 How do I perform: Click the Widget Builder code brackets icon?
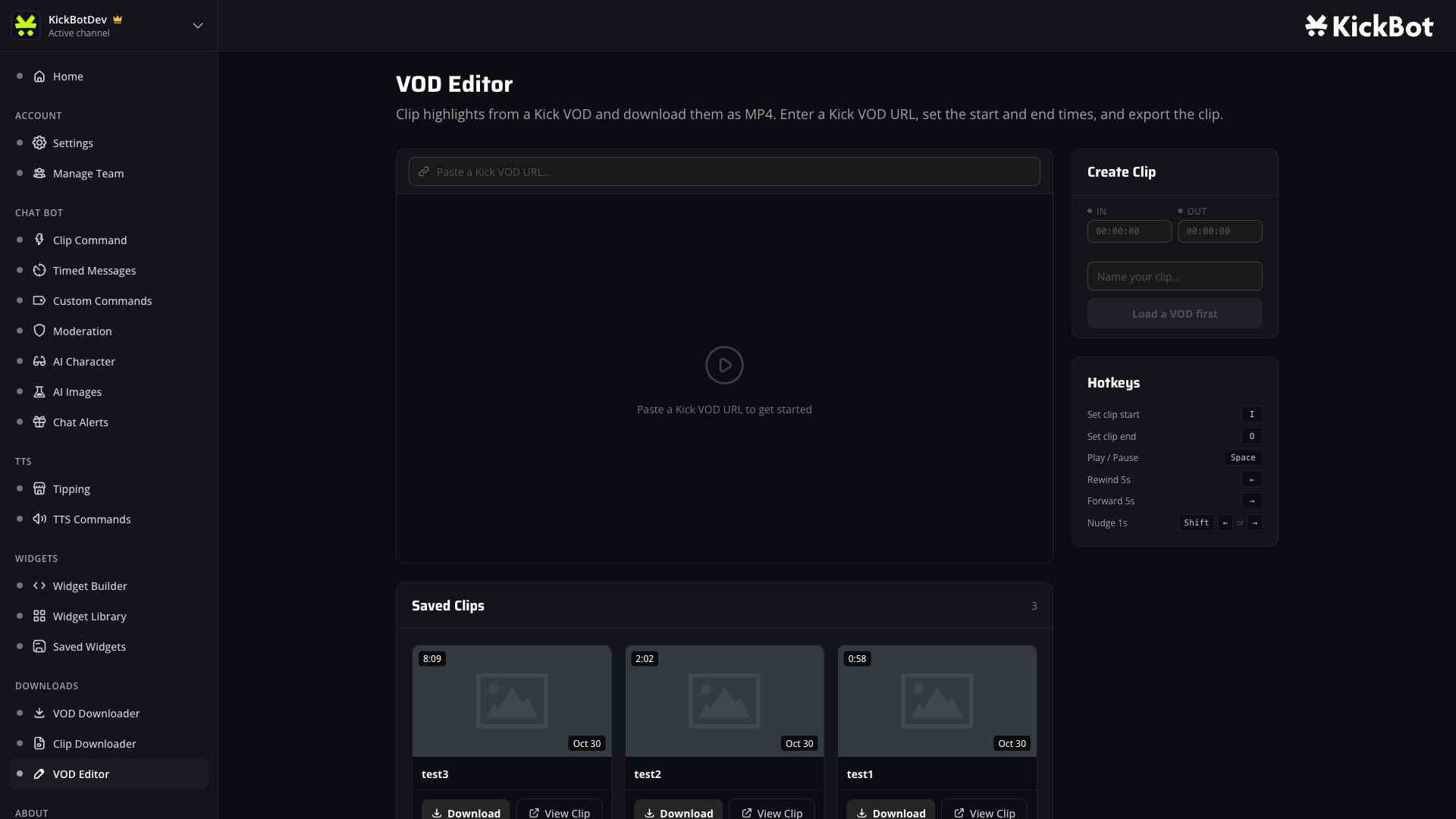[x=39, y=586]
